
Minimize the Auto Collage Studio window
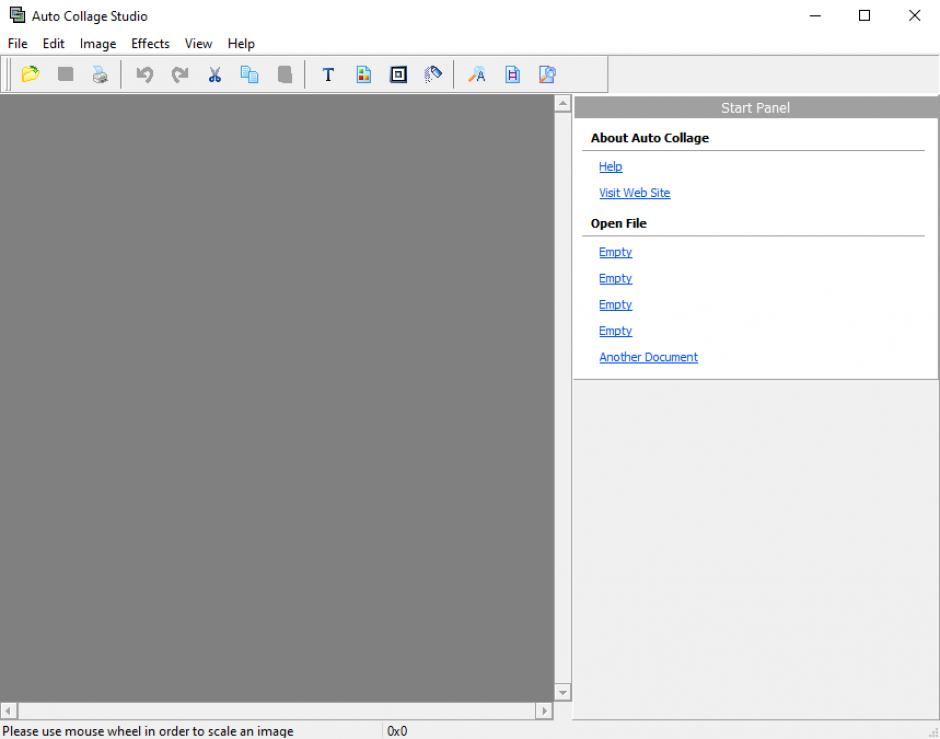[815, 16]
